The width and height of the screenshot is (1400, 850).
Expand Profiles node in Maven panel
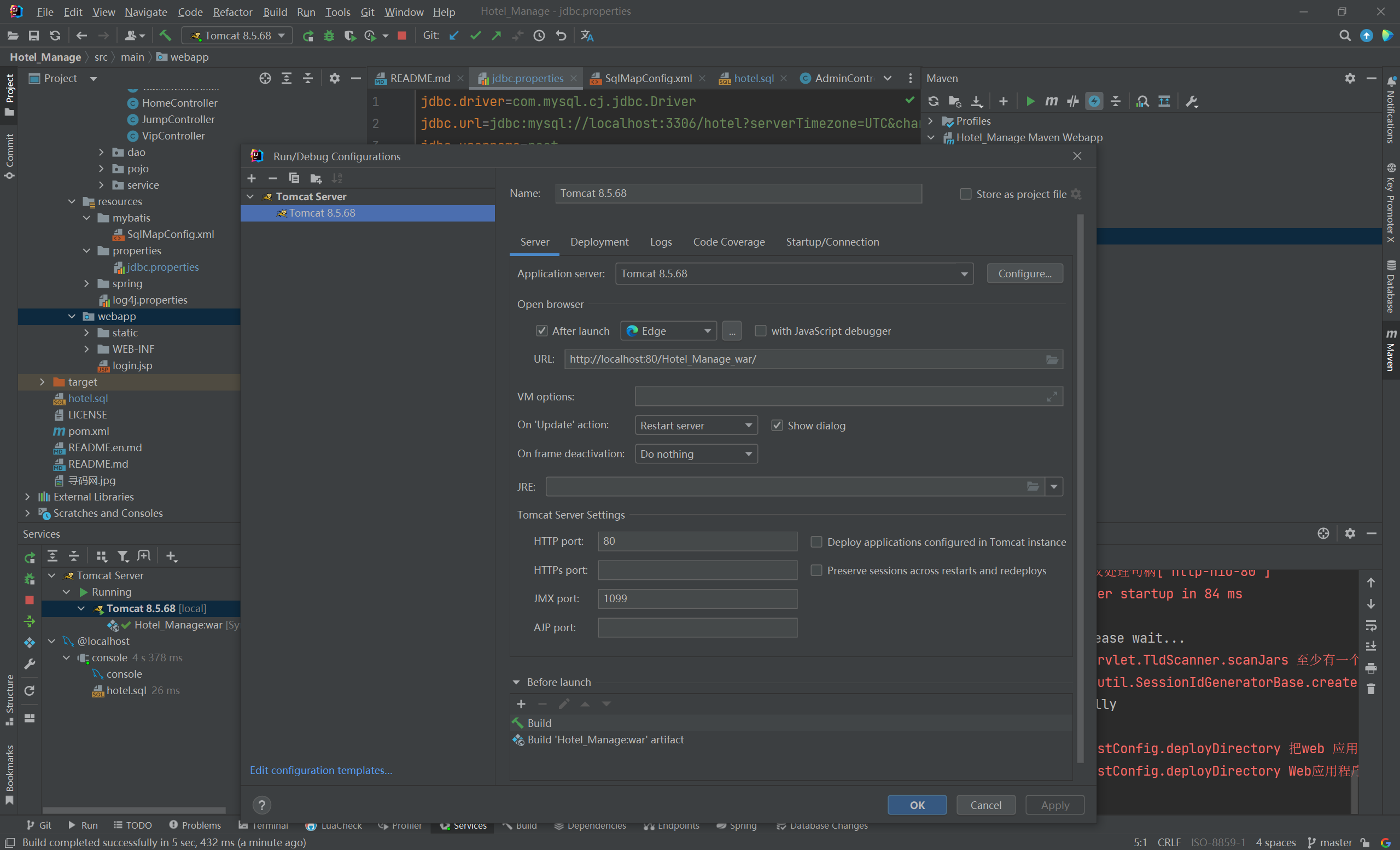click(931, 121)
